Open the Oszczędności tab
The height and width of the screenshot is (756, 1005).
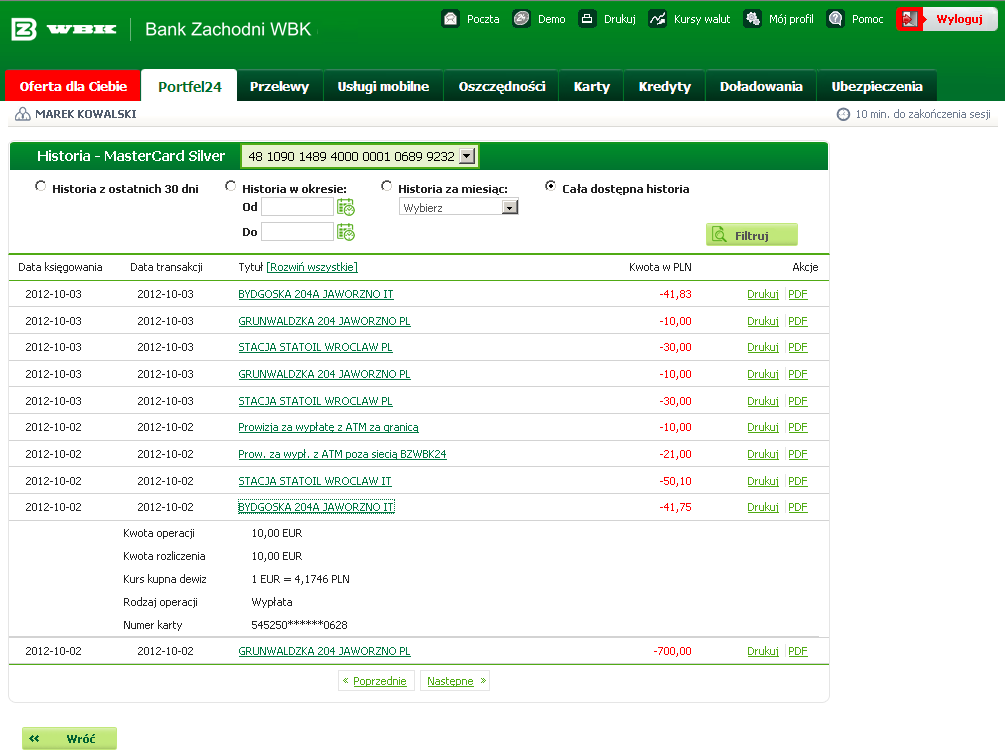pos(502,86)
